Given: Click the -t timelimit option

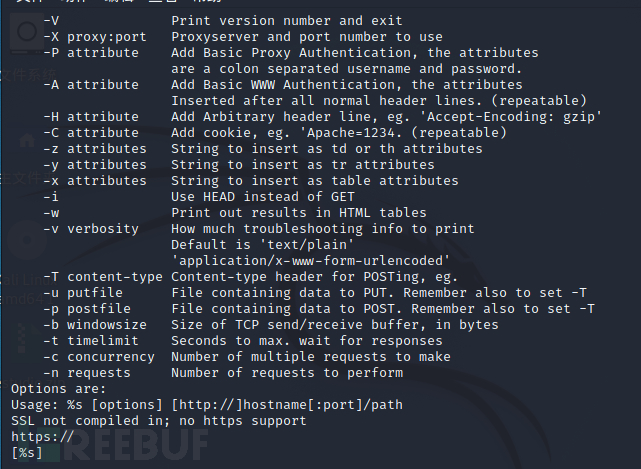Looking at the screenshot, I should point(91,341).
